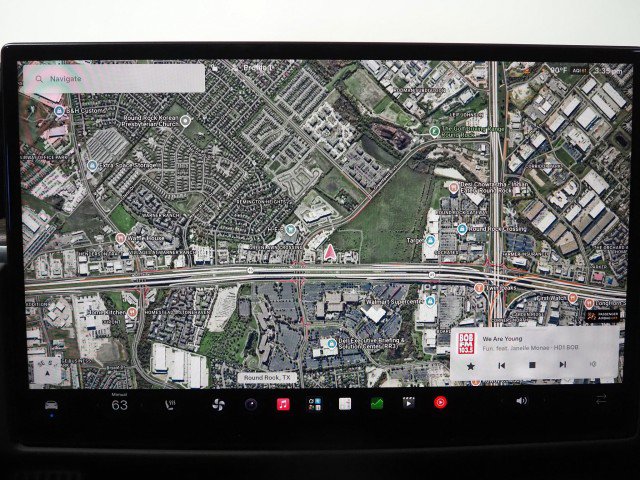
Task: Select the Home Kitchen restaurant pin
Action: click(x=132, y=312)
